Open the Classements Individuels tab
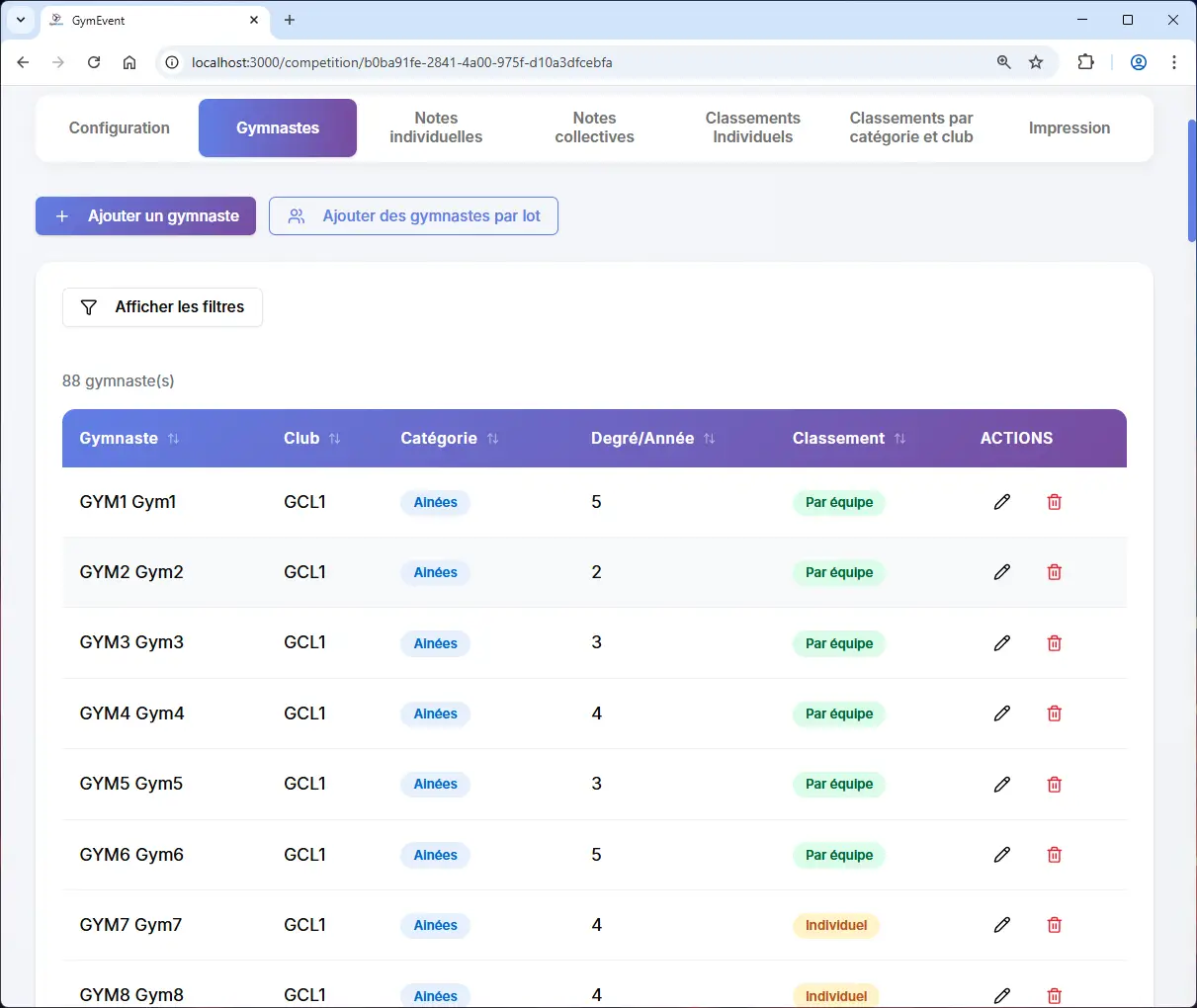Screen dimensions: 1197x1008 click(753, 127)
